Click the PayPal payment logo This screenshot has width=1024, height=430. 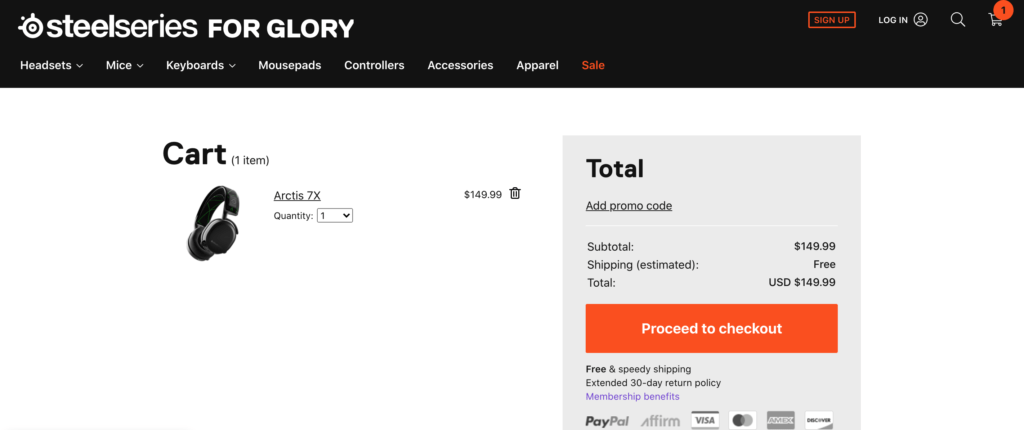[607, 421]
